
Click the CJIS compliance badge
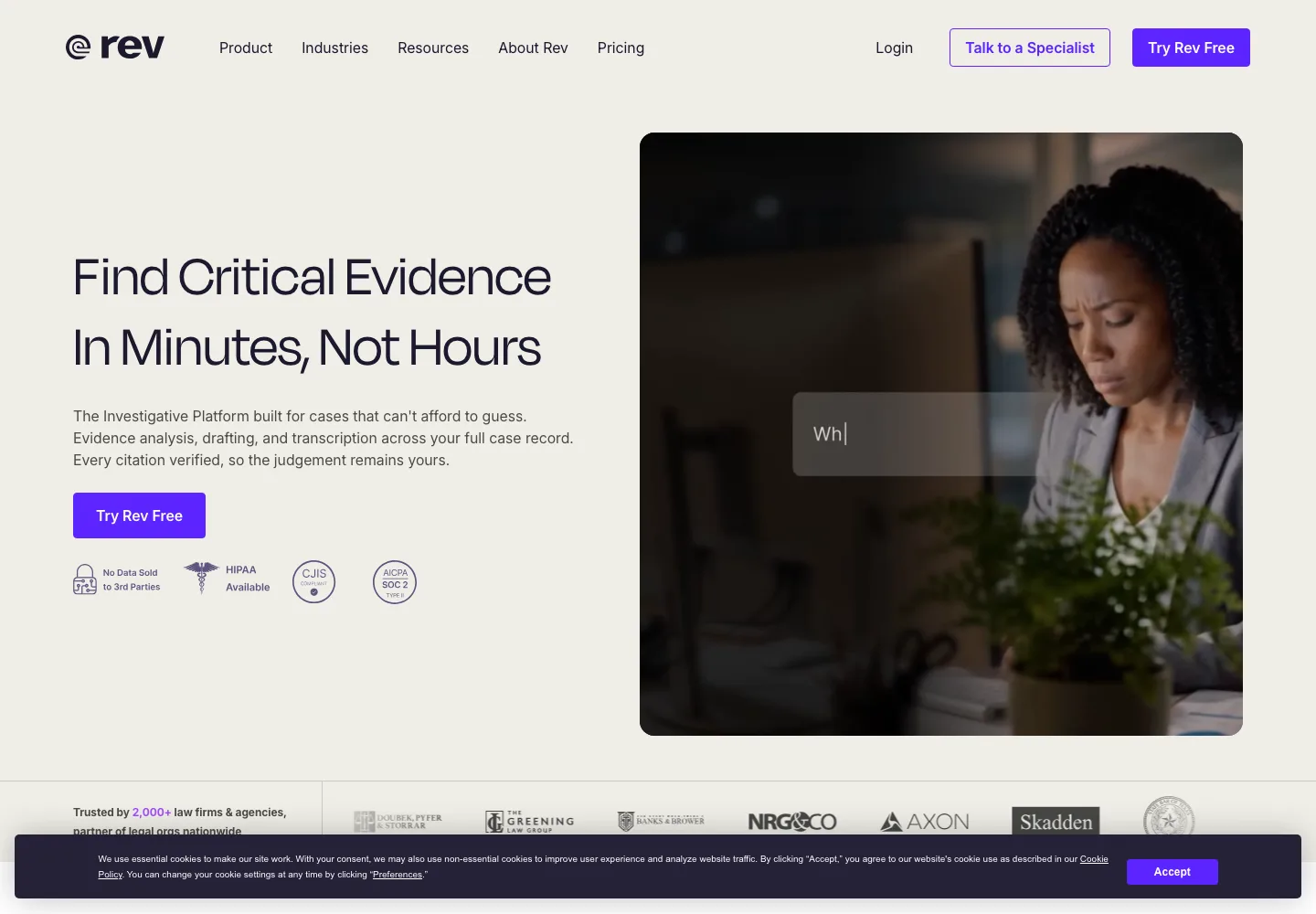[314, 581]
